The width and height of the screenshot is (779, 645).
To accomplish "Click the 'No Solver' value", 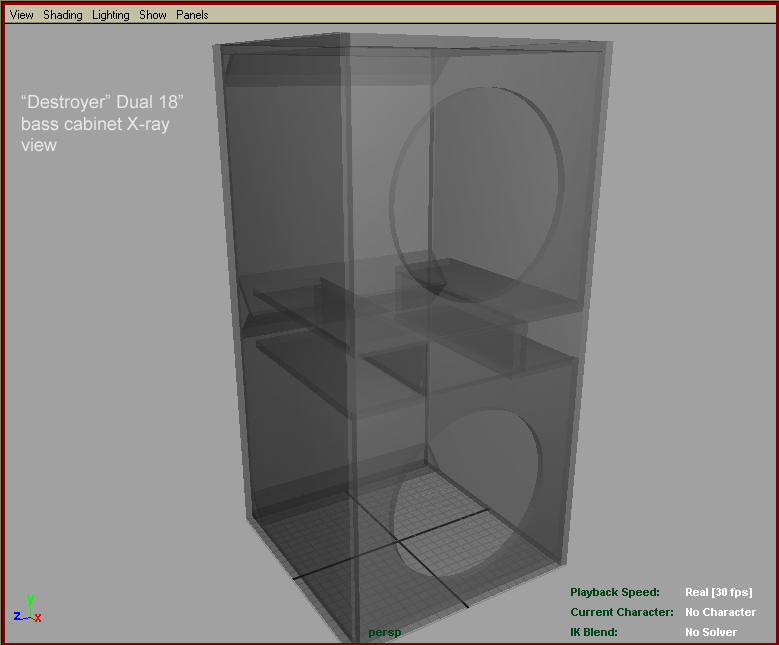I will (x=711, y=632).
